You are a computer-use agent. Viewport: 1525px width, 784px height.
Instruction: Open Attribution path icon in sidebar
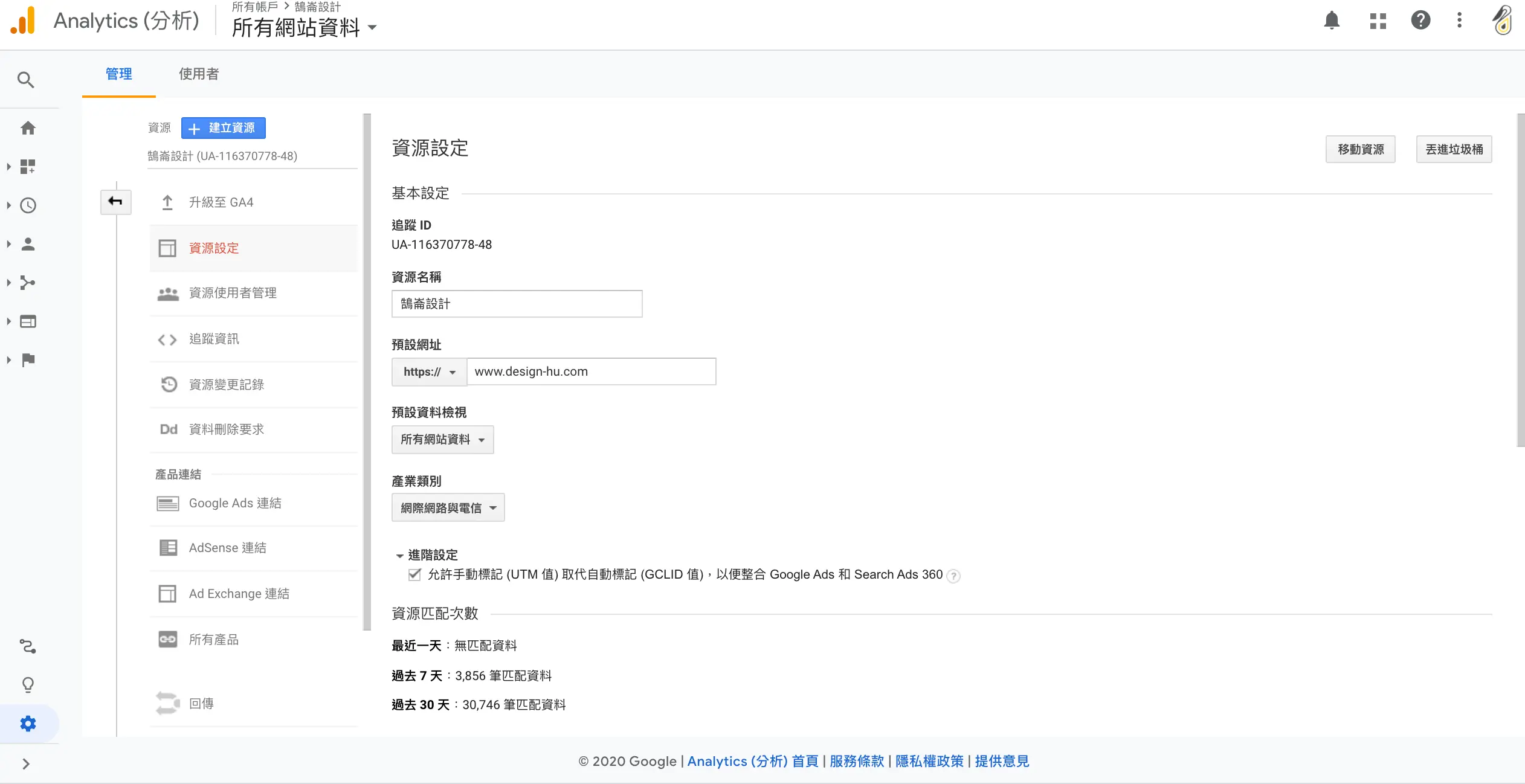point(28,646)
